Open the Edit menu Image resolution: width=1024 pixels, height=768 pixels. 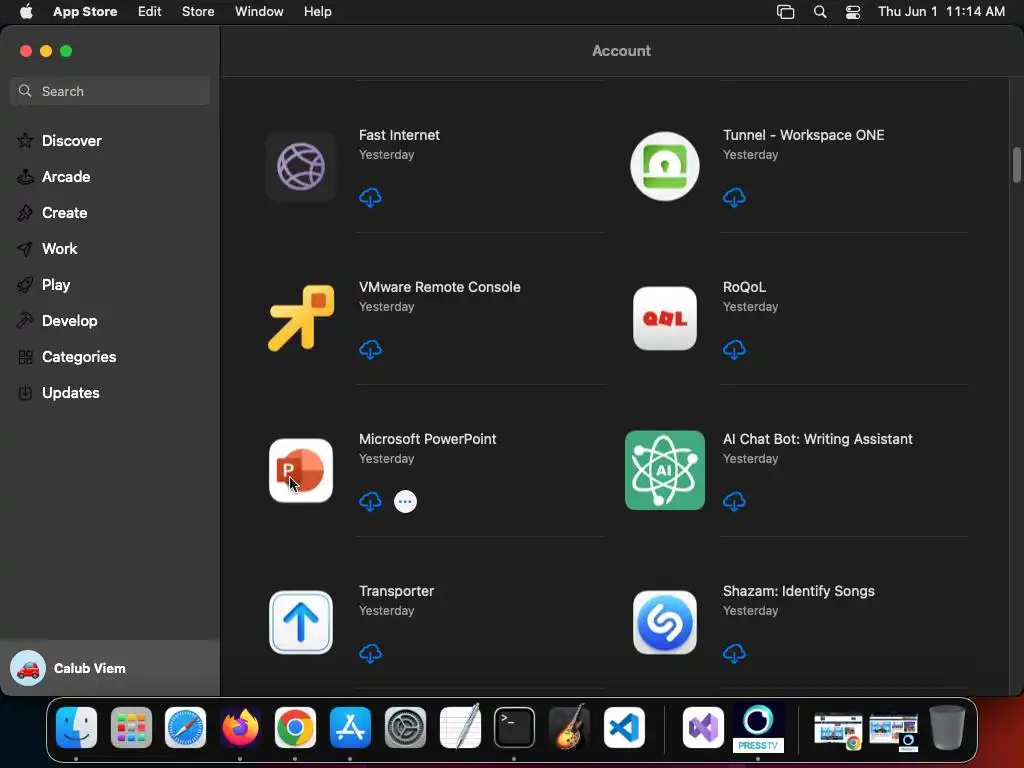[150, 12]
